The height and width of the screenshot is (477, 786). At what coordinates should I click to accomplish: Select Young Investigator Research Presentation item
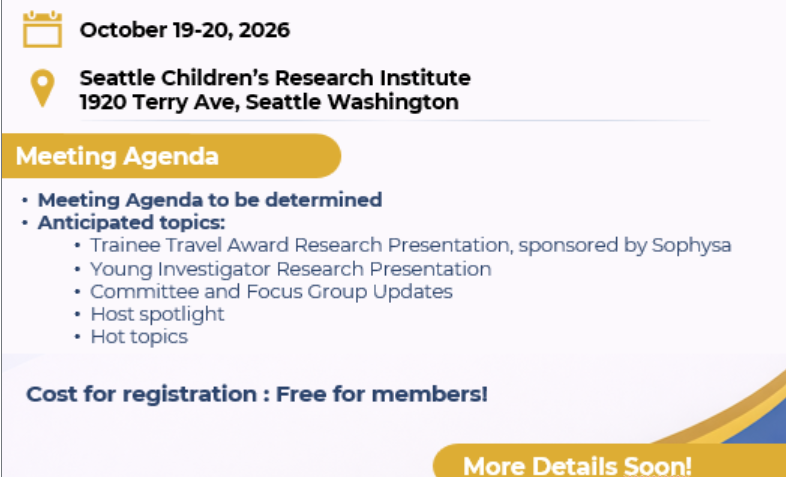(x=290, y=269)
